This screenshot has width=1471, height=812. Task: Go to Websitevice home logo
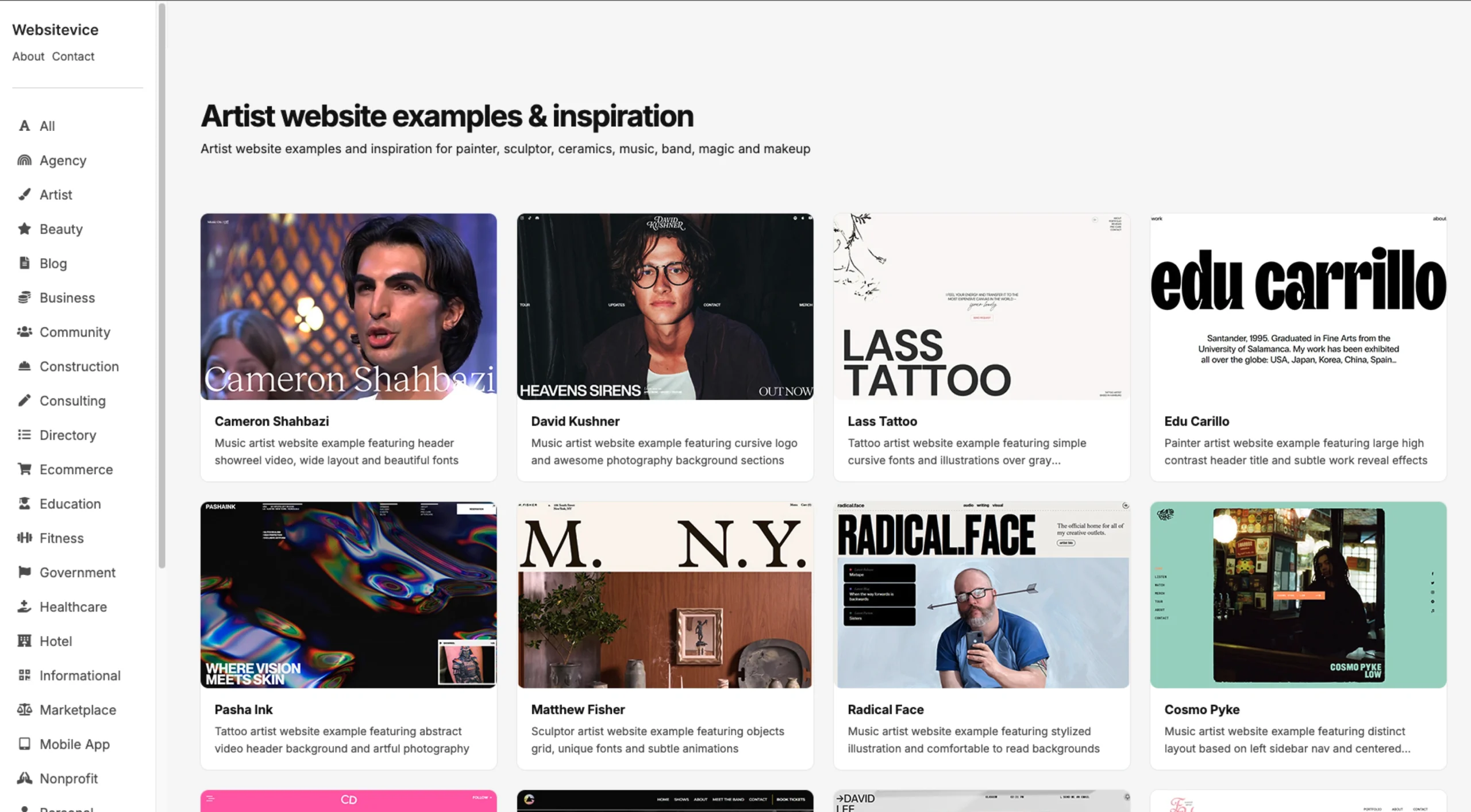tap(55, 30)
